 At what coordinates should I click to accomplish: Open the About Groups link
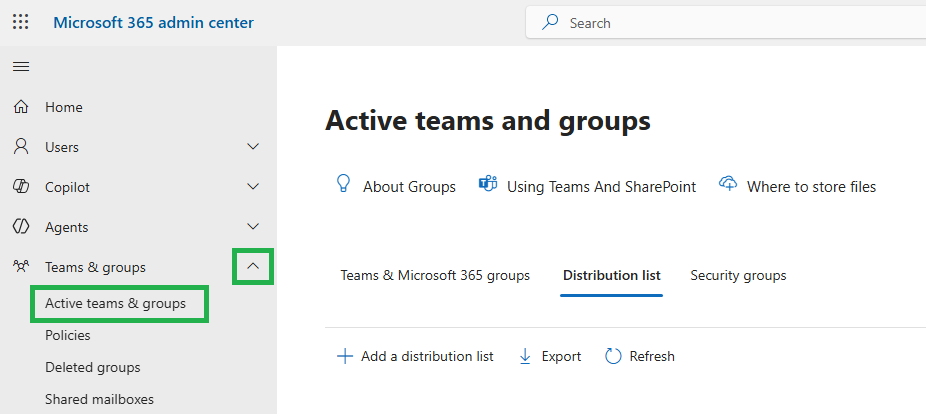pyautogui.click(x=409, y=187)
